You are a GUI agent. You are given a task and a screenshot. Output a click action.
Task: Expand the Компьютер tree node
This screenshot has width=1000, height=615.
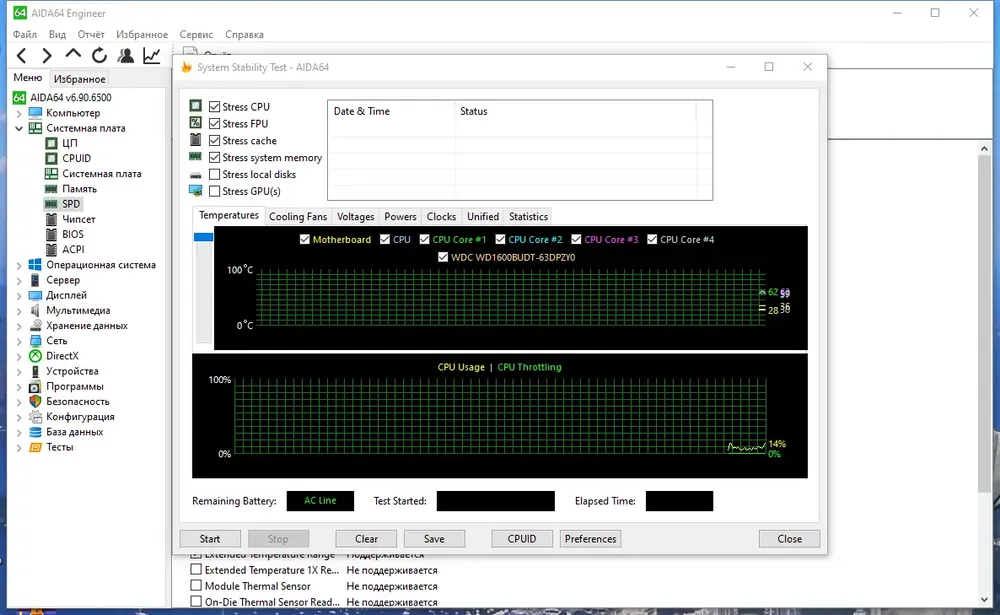coord(18,114)
